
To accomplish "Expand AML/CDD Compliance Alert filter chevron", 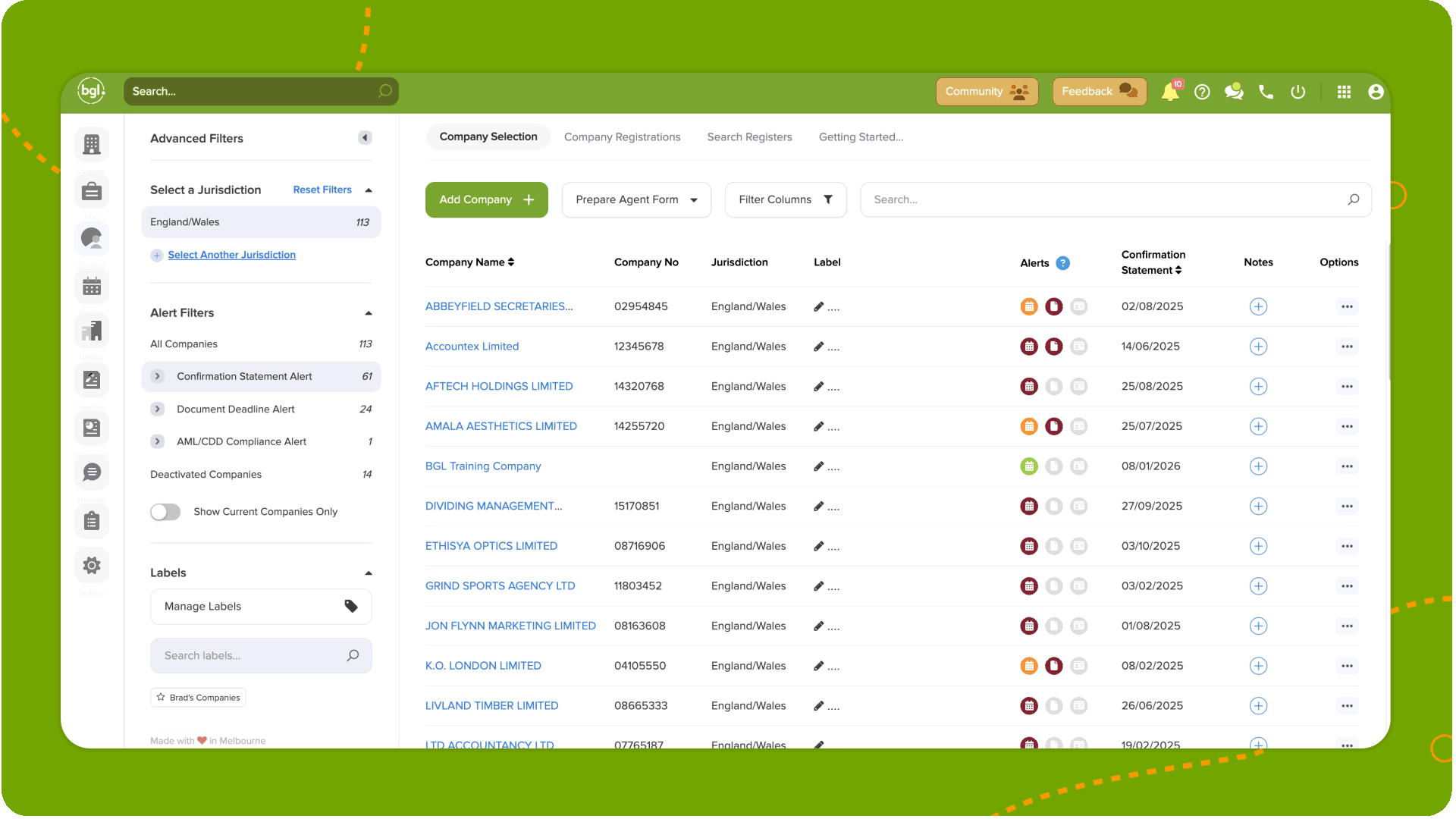I will [x=157, y=441].
